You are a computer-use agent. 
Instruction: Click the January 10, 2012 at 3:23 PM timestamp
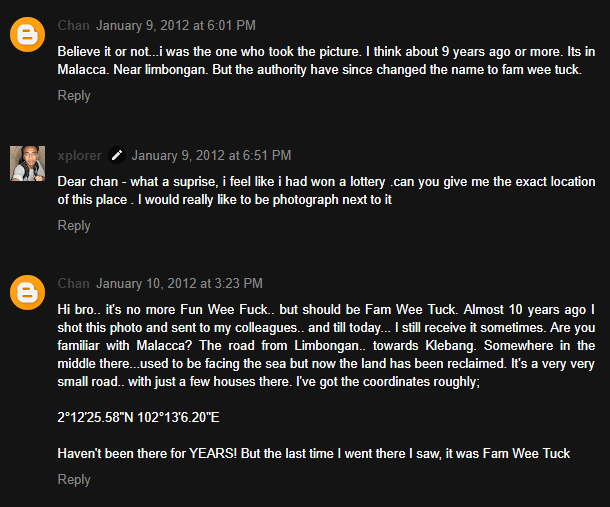[x=180, y=284]
